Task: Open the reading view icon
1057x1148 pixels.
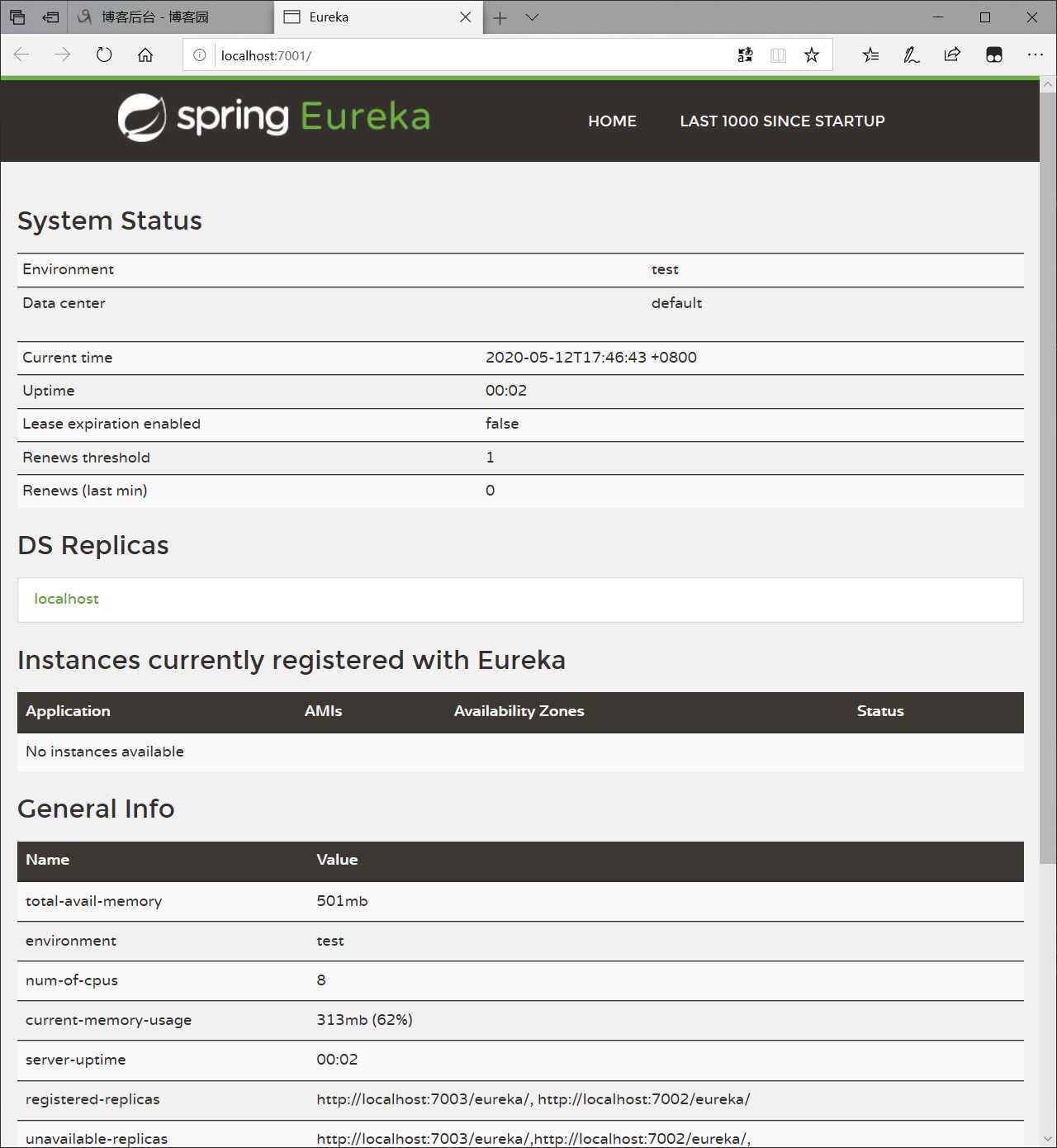Action: click(778, 55)
